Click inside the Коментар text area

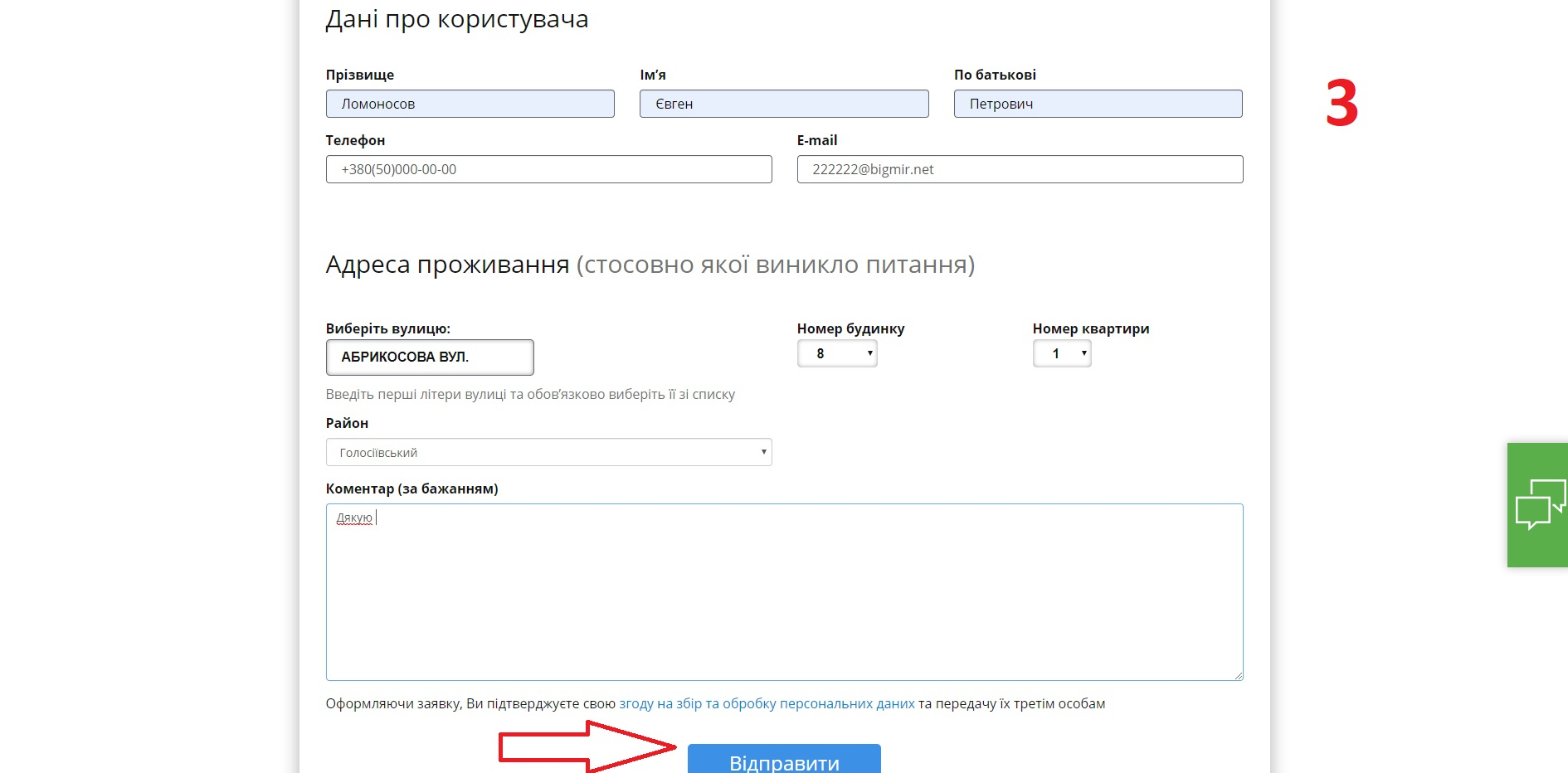pos(783,592)
